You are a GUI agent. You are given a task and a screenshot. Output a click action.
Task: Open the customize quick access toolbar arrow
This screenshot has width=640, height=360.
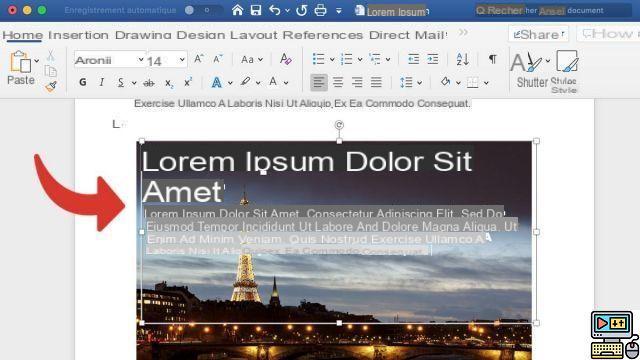pyautogui.click(x=339, y=11)
